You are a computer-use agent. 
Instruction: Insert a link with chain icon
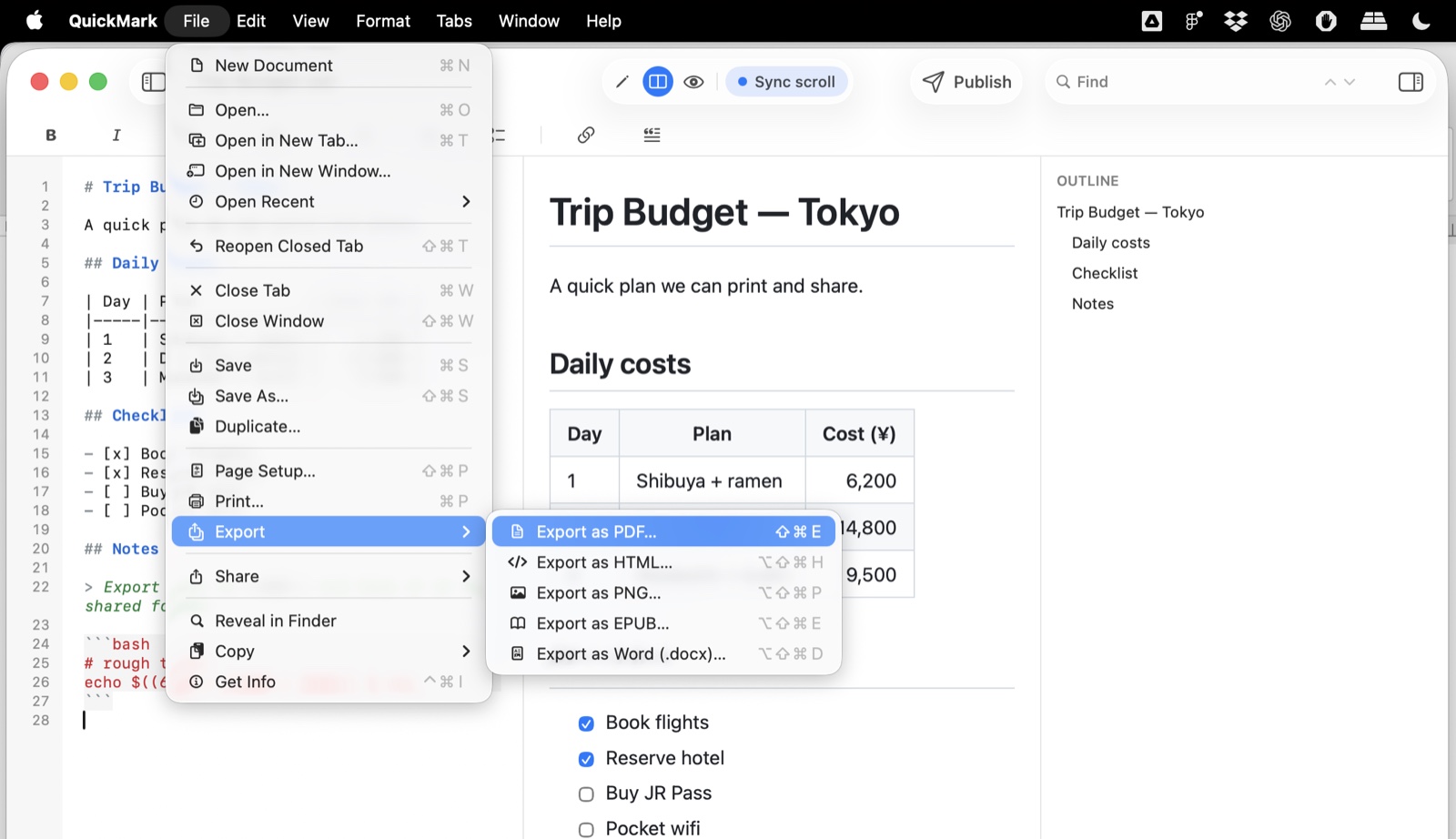click(586, 135)
